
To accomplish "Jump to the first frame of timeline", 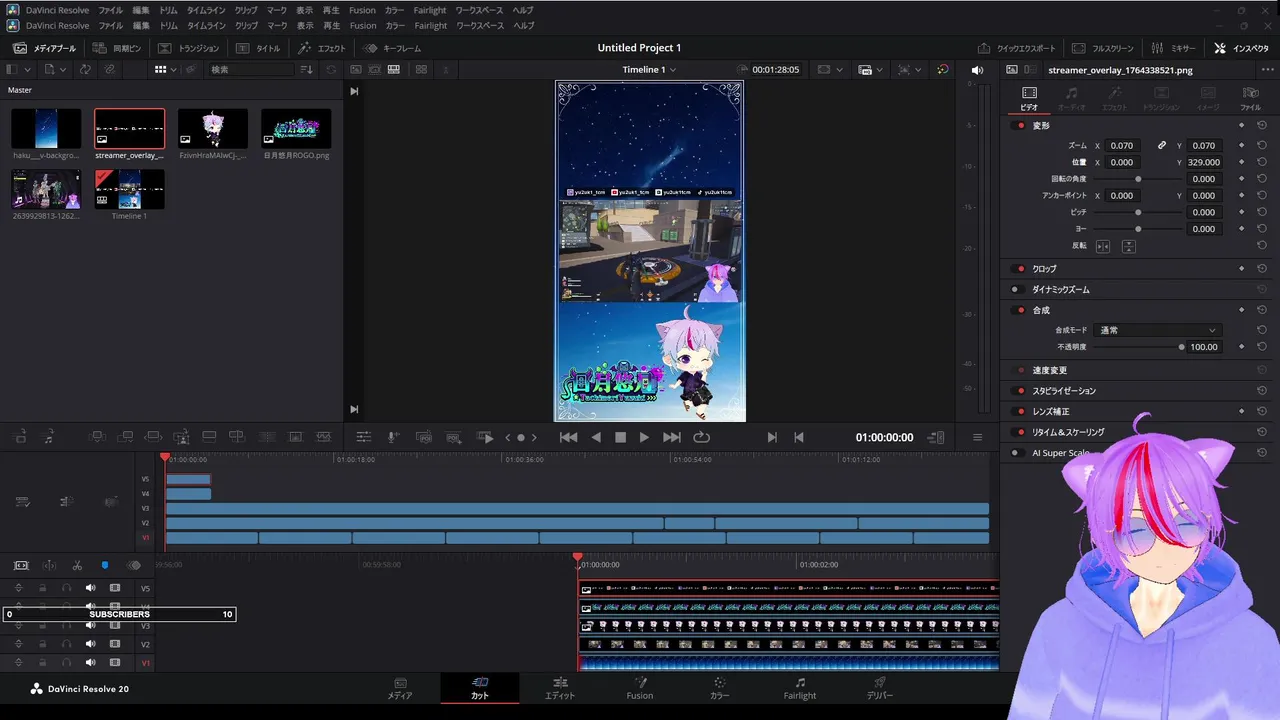I will coord(568,437).
